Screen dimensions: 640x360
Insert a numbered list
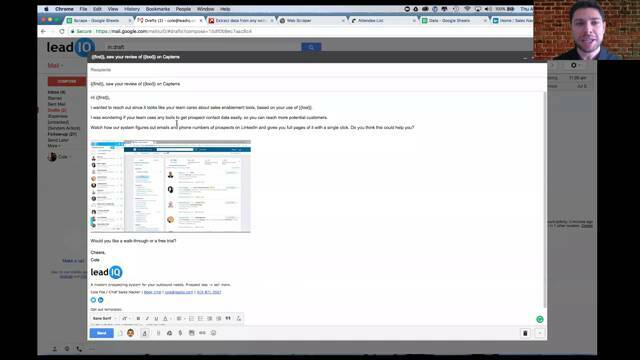[191, 318]
